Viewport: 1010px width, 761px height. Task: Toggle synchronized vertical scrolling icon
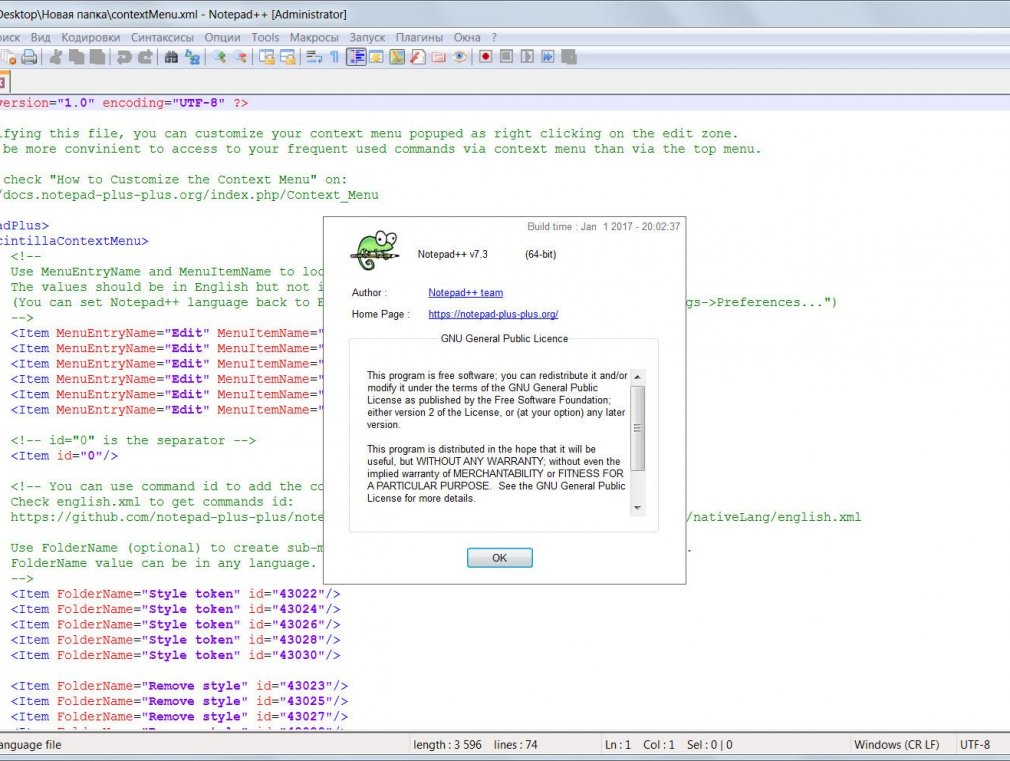(x=266, y=57)
